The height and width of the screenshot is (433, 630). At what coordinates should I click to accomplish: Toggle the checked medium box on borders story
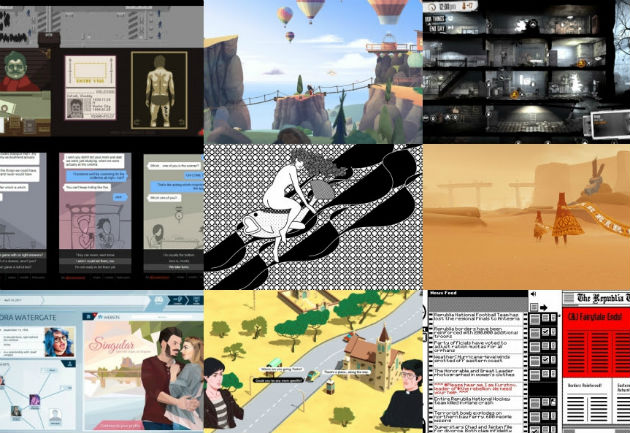click(x=546, y=332)
